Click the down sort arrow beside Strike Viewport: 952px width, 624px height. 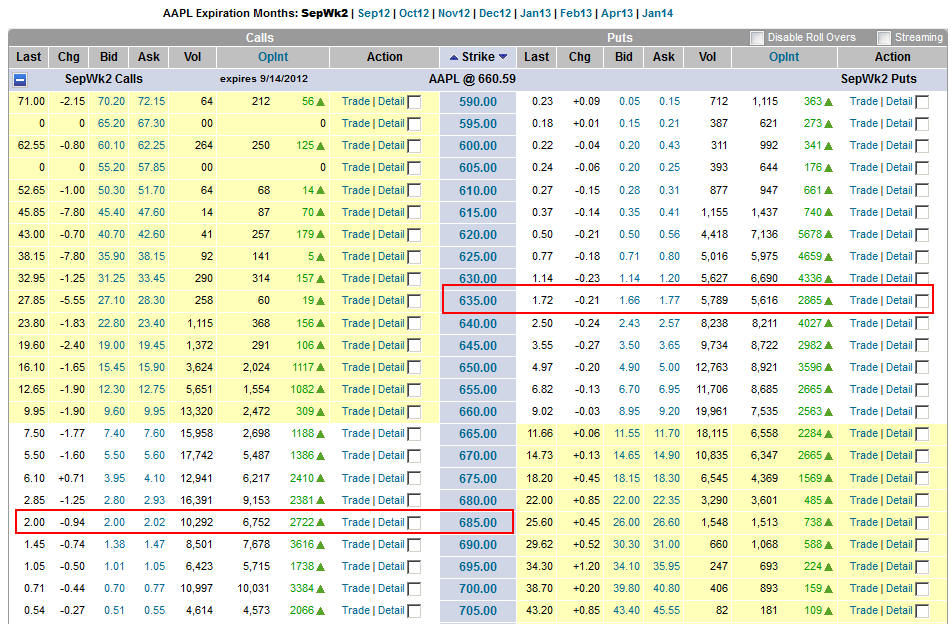pyautogui.click(x=503, y=57)
